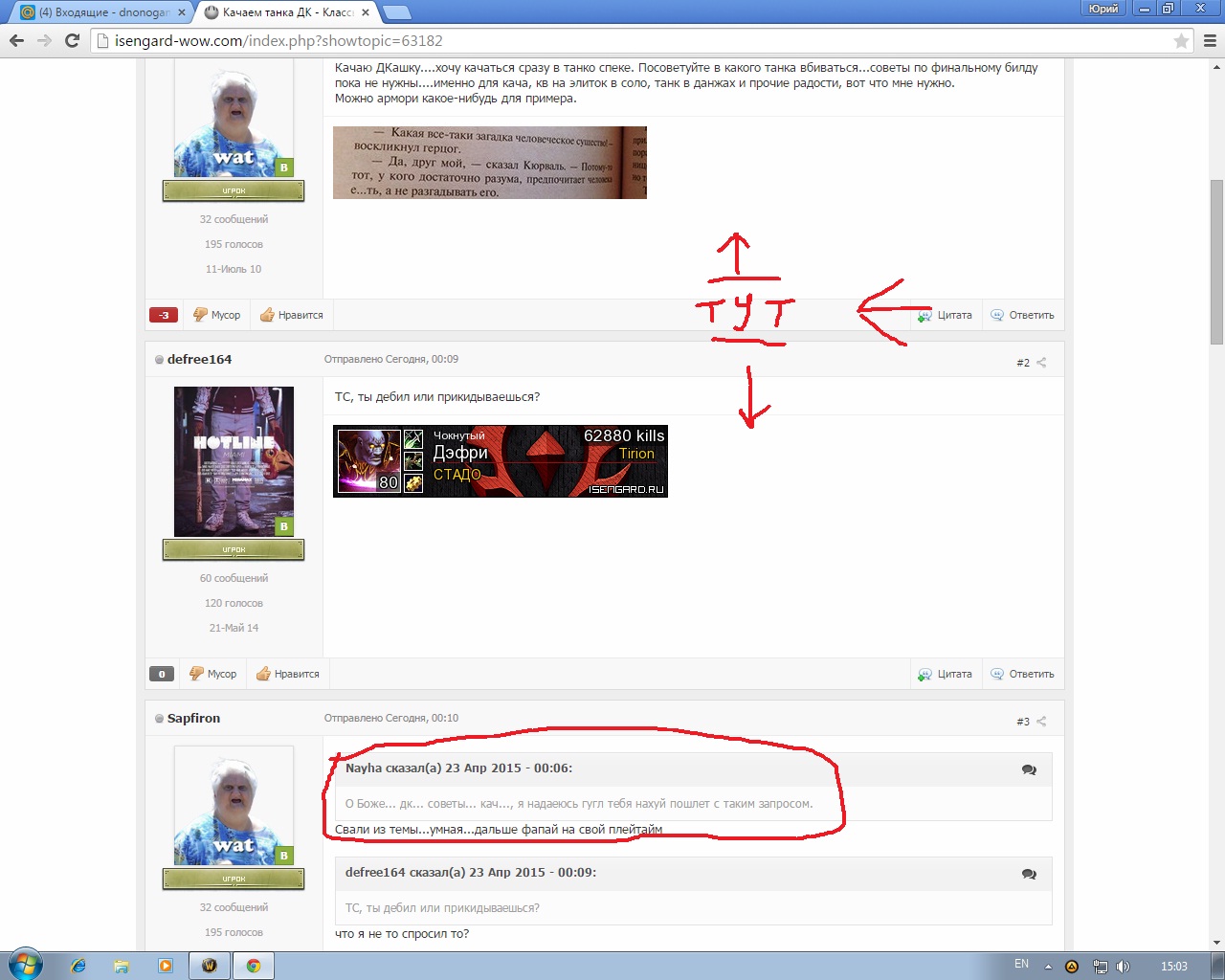Viewport: 1225px width, 980px height.
Task: Switch the EN input language indicator
Action: (1021, 964)
